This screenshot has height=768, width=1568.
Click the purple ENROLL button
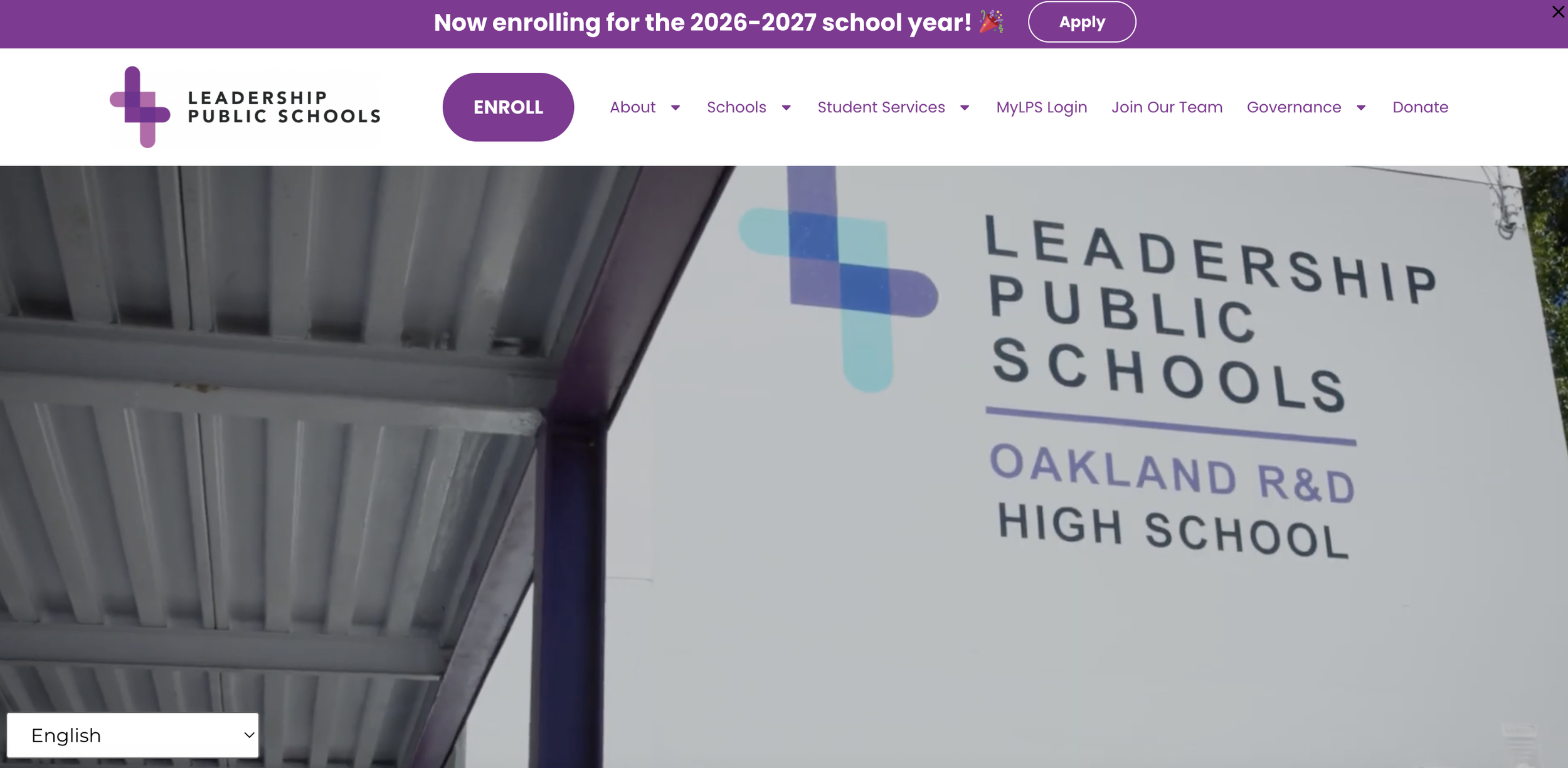click(x=508, y=107)
